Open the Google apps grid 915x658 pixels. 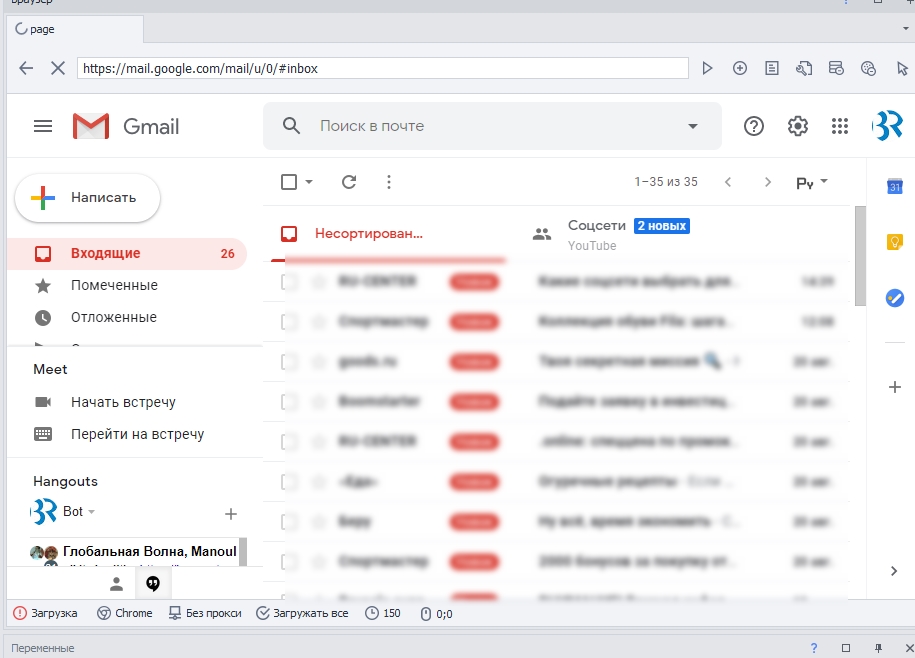click(840, 126)
